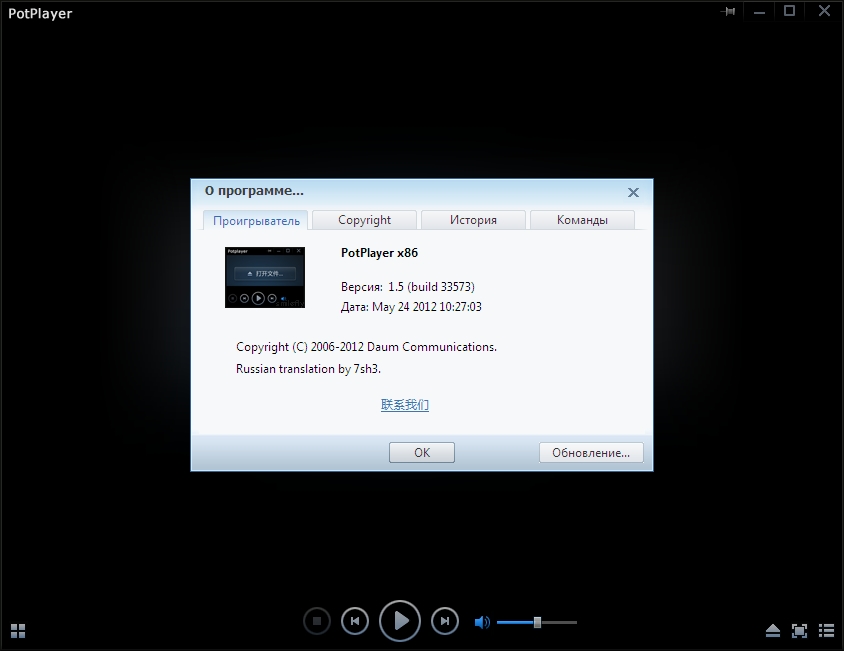Click the Обновление... update button
The image size is (844, 651).
click(x=590, y=453)
